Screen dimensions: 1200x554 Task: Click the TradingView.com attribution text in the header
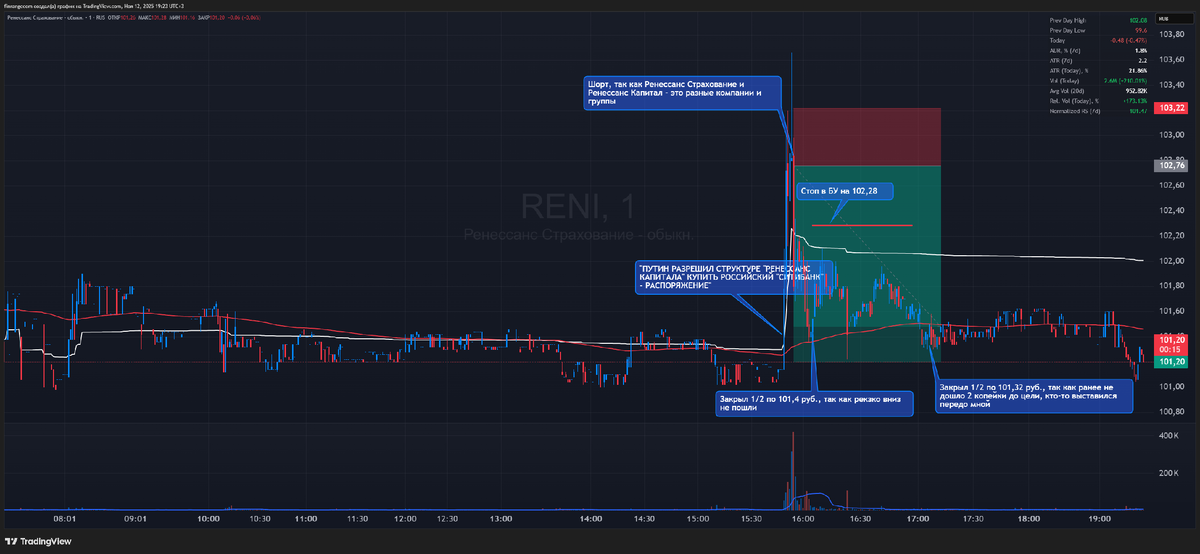pyautogui.click(x=102, y=6)
